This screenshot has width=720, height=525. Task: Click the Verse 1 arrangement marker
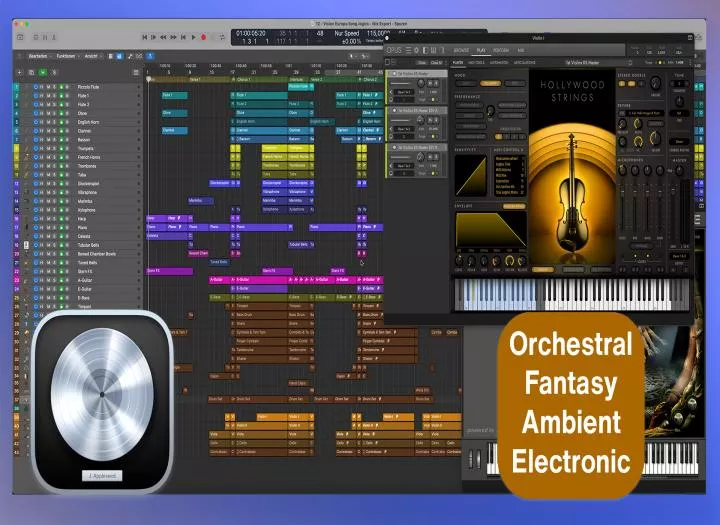click(209, 79)
